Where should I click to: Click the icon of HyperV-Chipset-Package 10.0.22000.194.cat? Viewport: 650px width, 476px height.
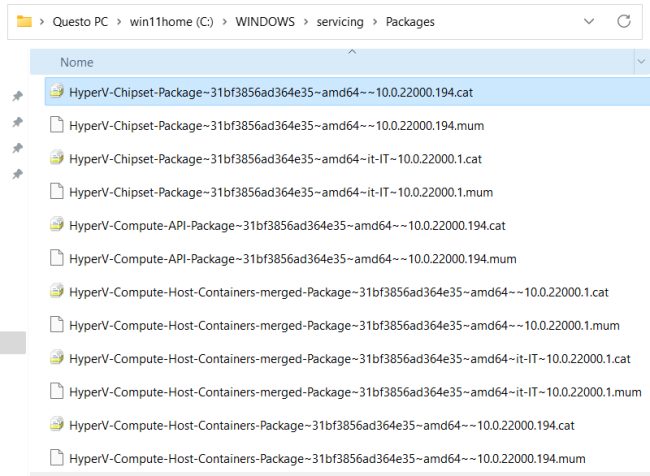57,92
